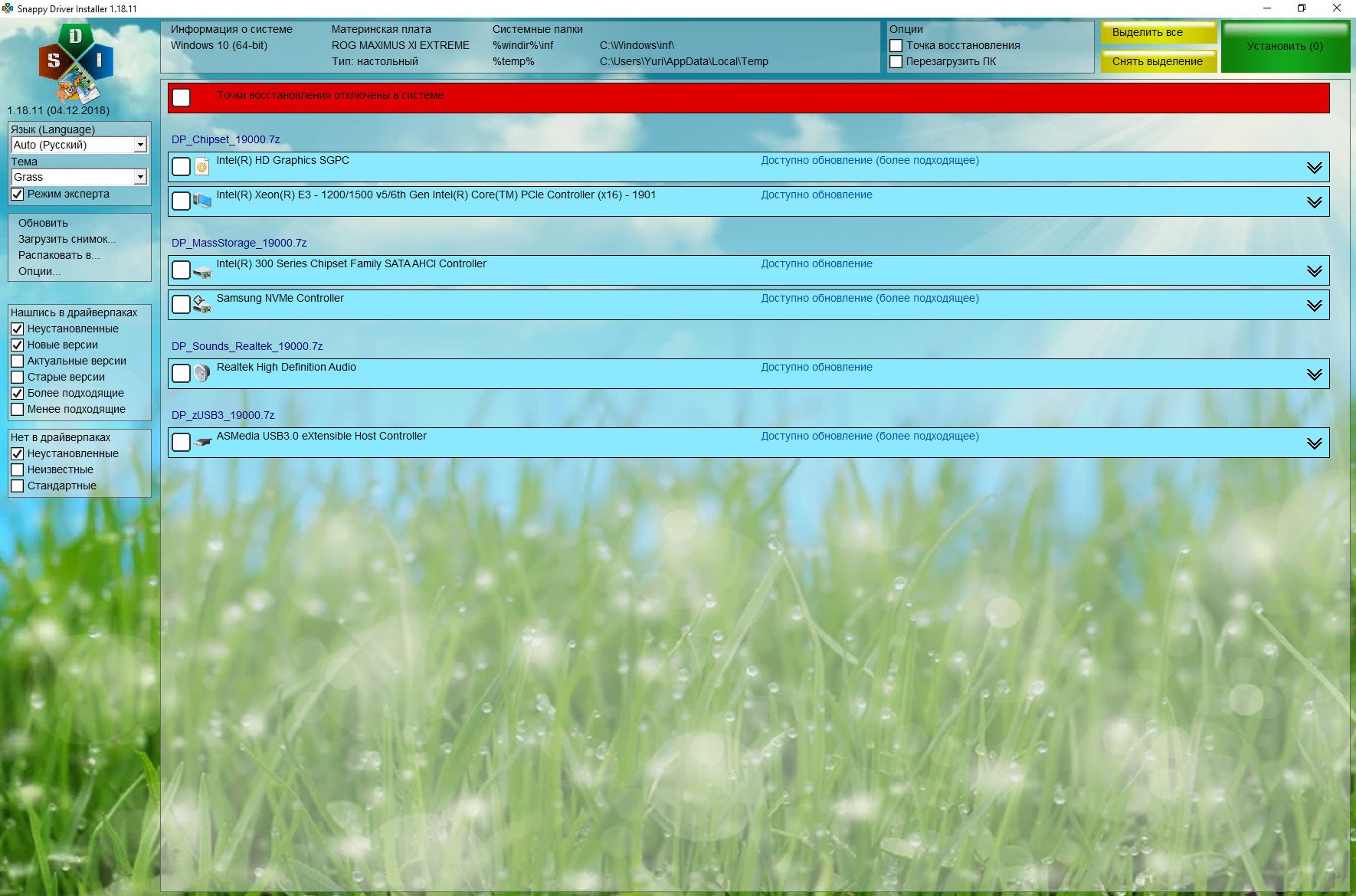This screenshot has height=896, width=1356.
Task: Click the red restore points warning bar
Action: [x=748, y=97]
